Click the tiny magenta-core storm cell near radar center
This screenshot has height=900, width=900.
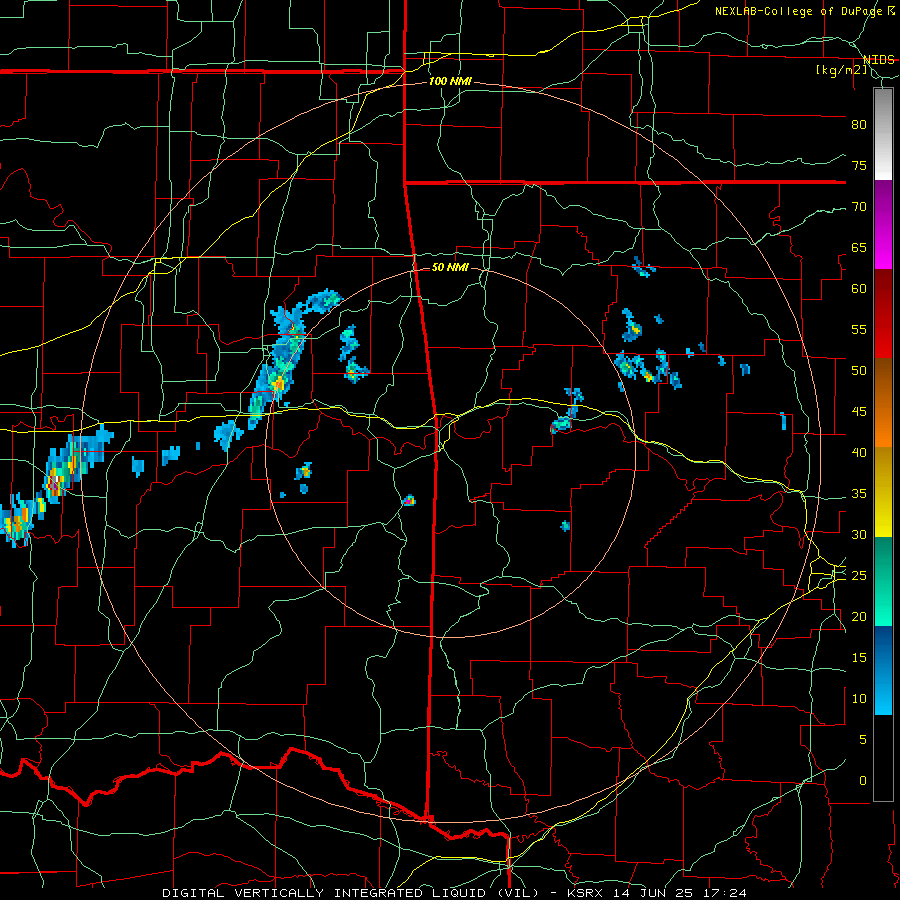coord(409,501)
